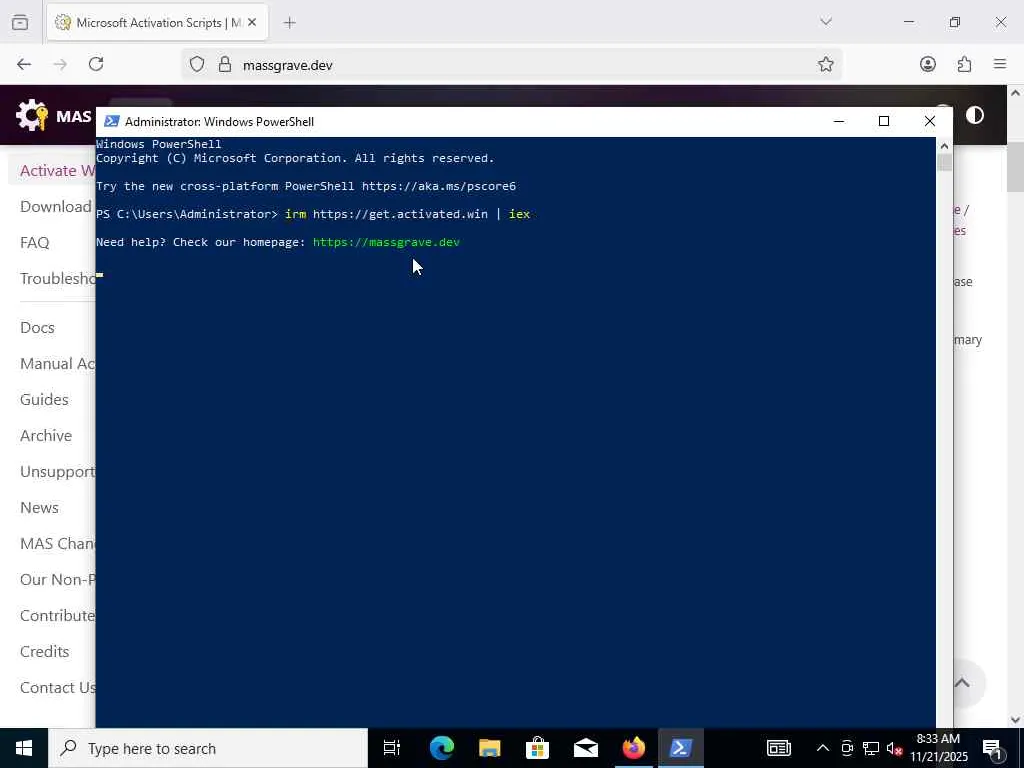The height and width of the screenshot is (768, 1024).
Task: Open the Windows Start menu
Action: (24, 748)
